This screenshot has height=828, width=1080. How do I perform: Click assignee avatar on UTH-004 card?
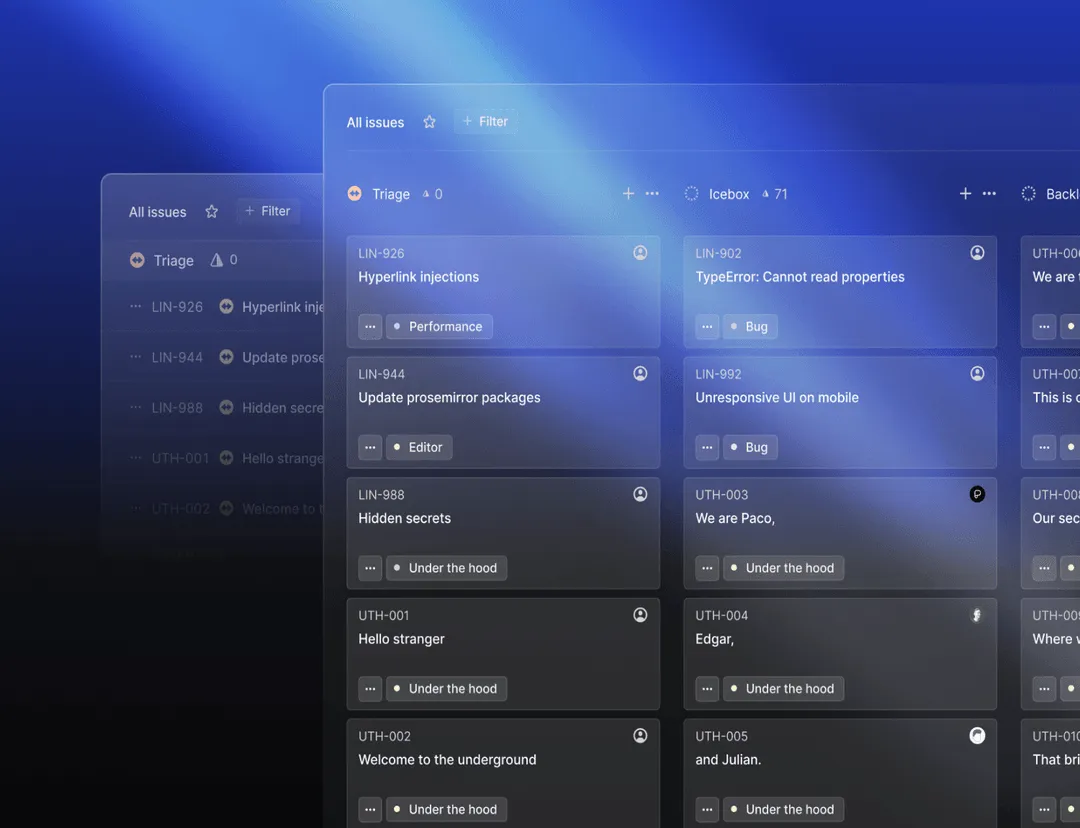tap(977, 614)
